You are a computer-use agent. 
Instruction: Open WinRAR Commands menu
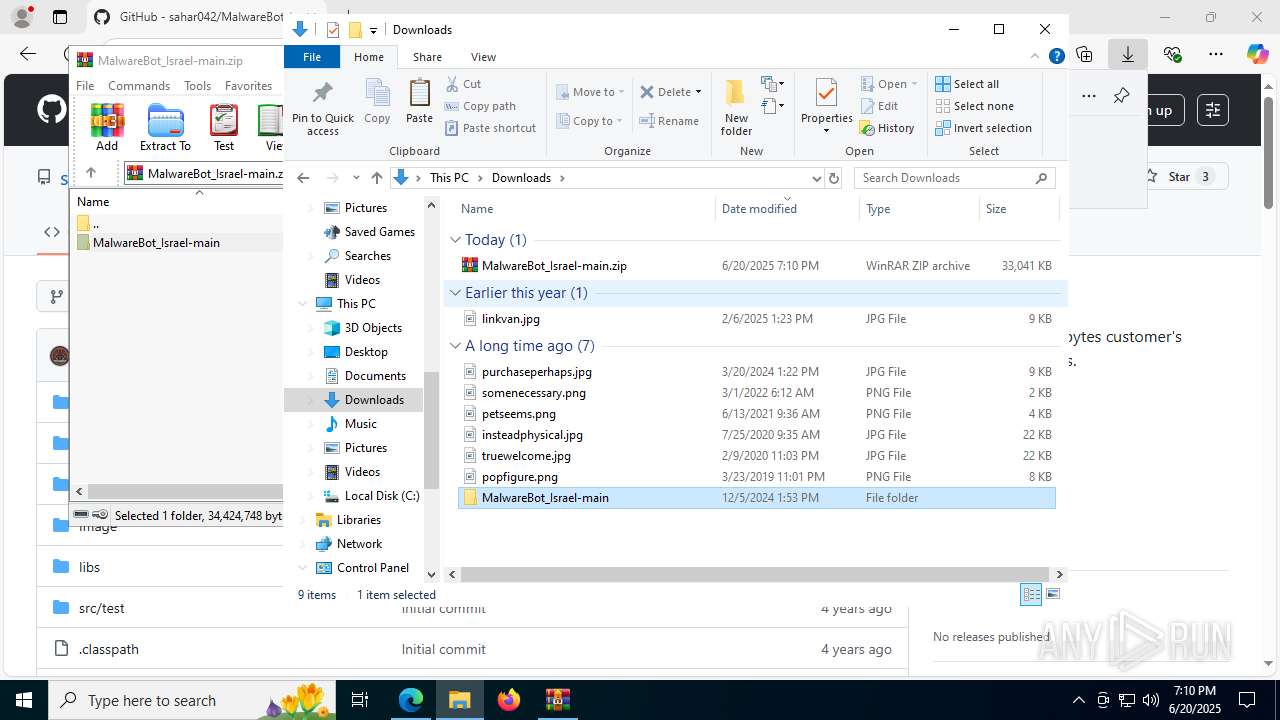139,86
